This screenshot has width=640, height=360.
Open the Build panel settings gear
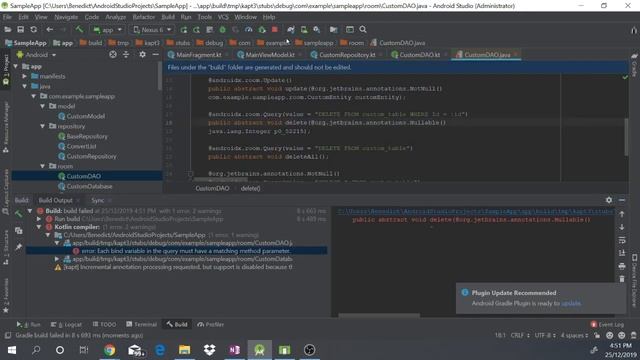pyautogui.click(x=609, y=200)
